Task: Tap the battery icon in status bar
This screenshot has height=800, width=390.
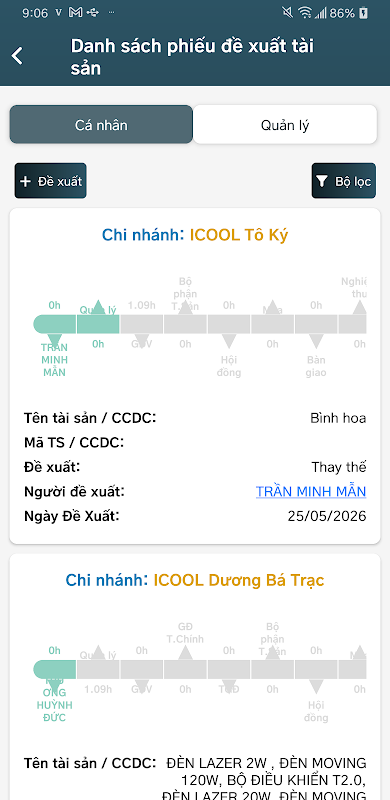Action: [x=363, y=13]
